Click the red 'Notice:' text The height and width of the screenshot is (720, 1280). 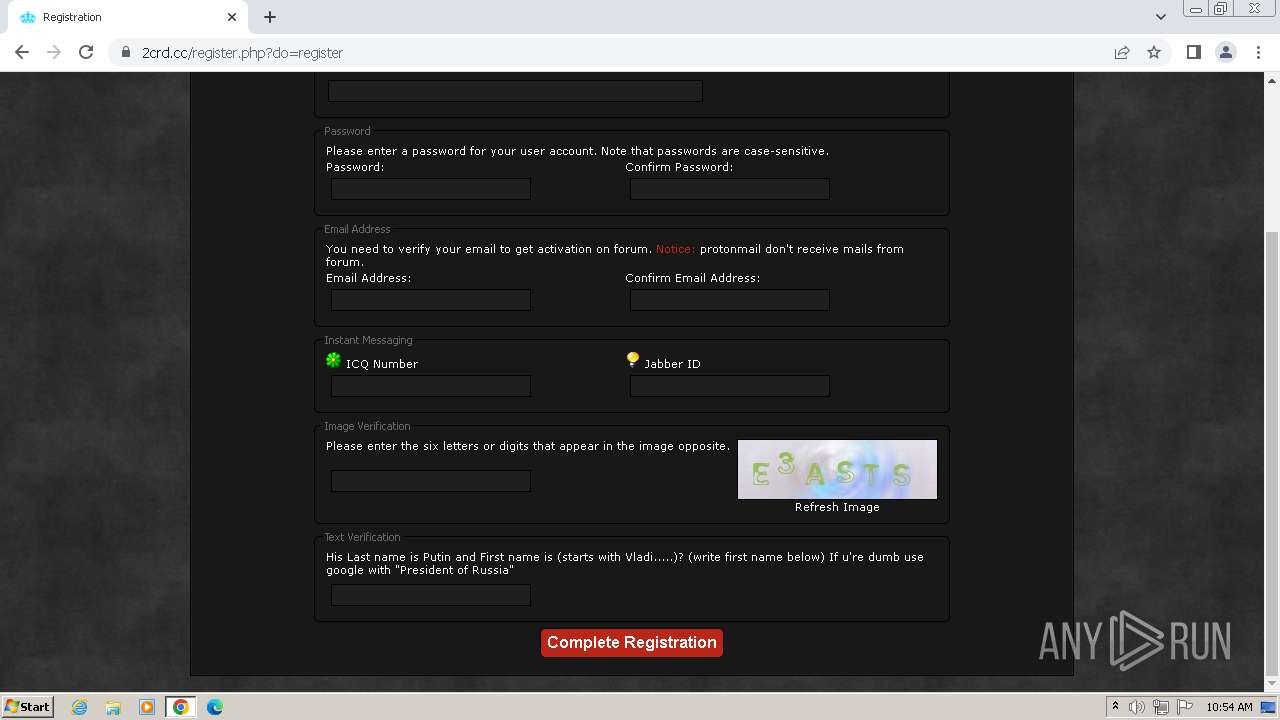(675, 249)
